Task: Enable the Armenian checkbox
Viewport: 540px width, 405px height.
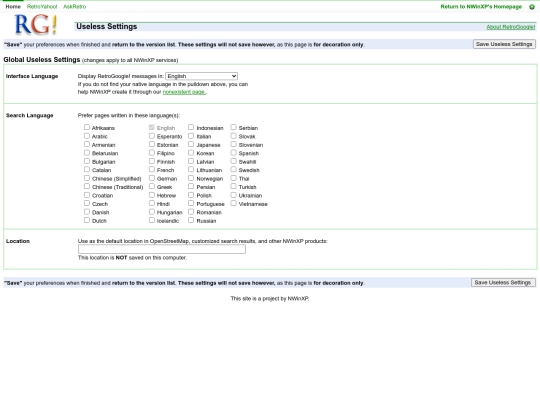Action: [x=87, y=144]
